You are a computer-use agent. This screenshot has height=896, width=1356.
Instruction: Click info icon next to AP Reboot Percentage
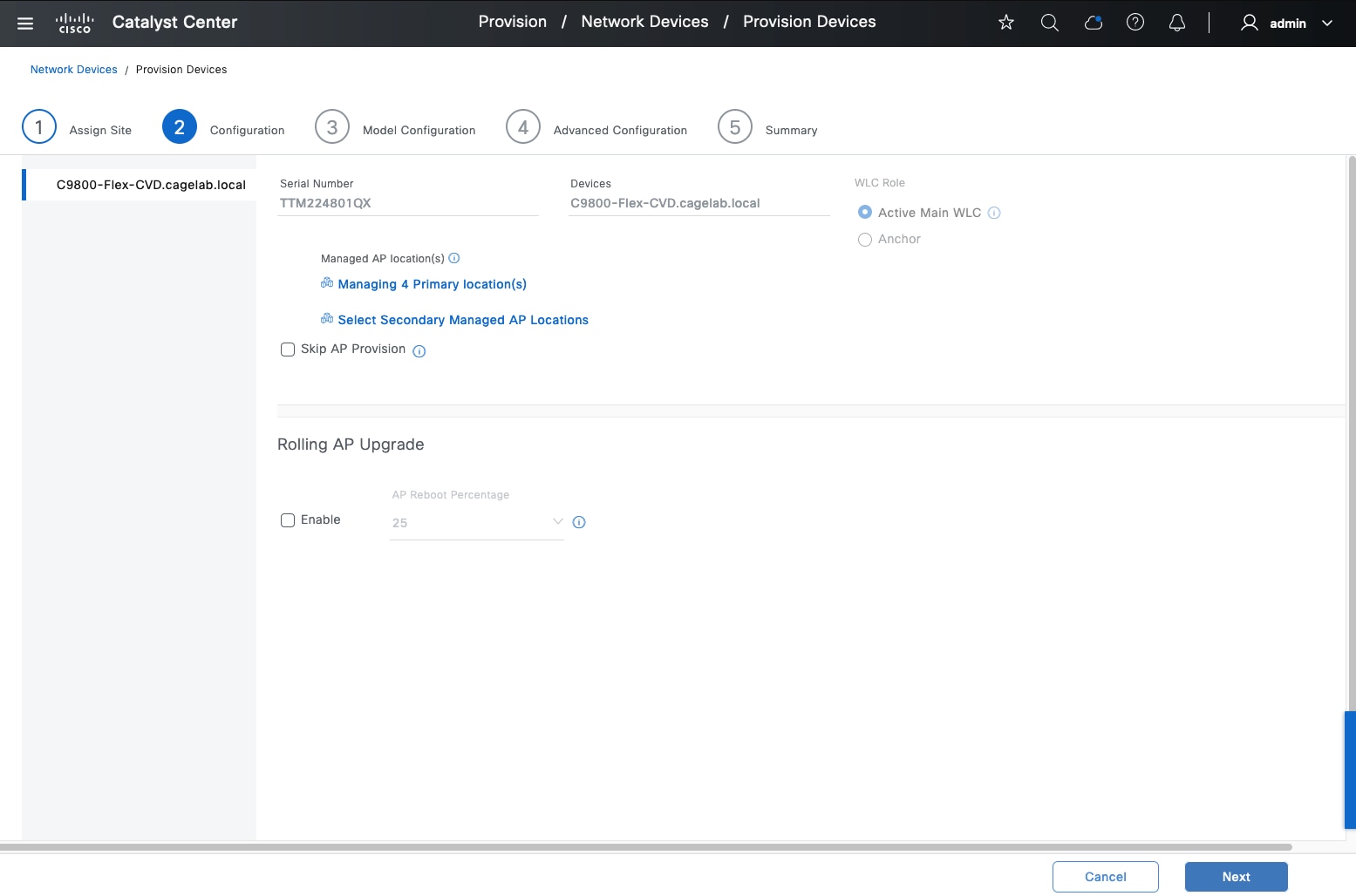point(579,522)
